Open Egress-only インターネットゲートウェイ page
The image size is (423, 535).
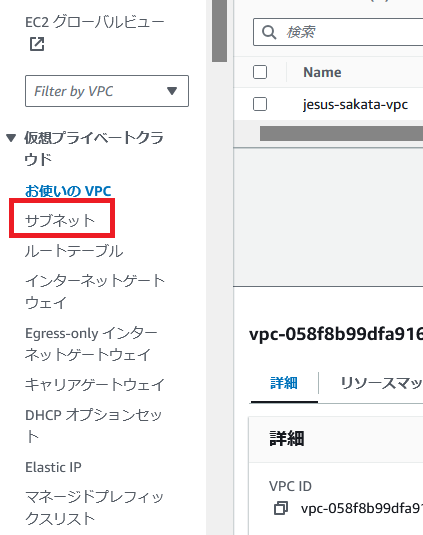[91, 344]
